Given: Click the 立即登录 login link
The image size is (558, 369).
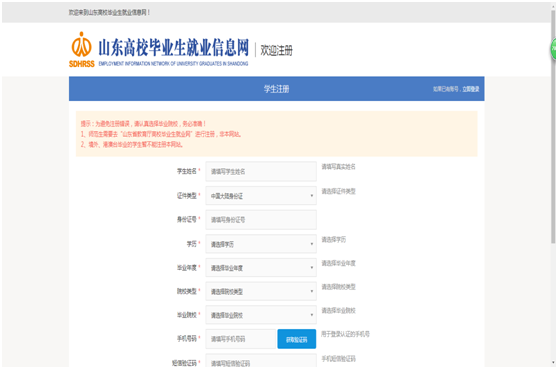Looking at the screenshot, I should tap(471, 89).
